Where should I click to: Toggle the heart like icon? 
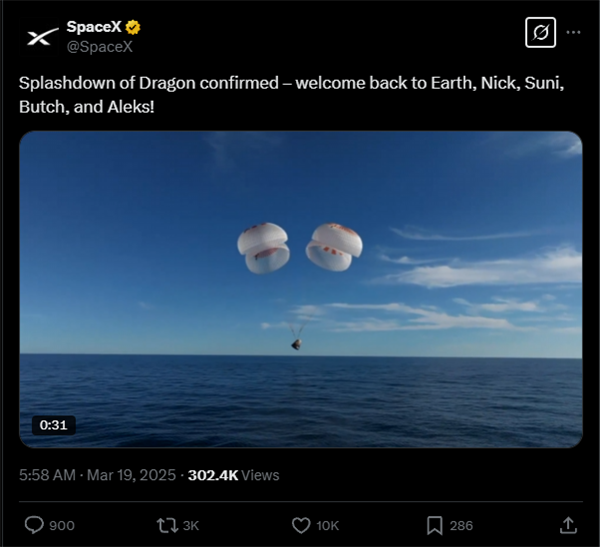(x=300, y=525)
